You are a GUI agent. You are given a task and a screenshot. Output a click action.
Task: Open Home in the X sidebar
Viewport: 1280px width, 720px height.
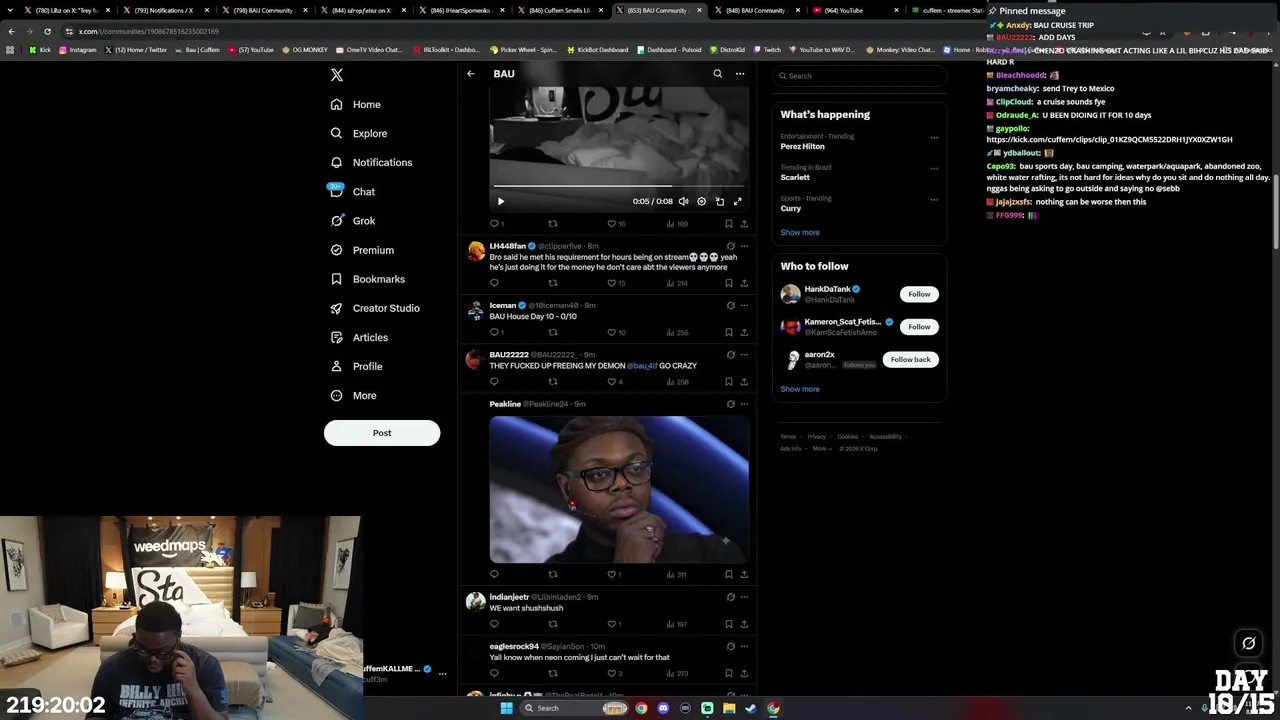pos(356,104)
